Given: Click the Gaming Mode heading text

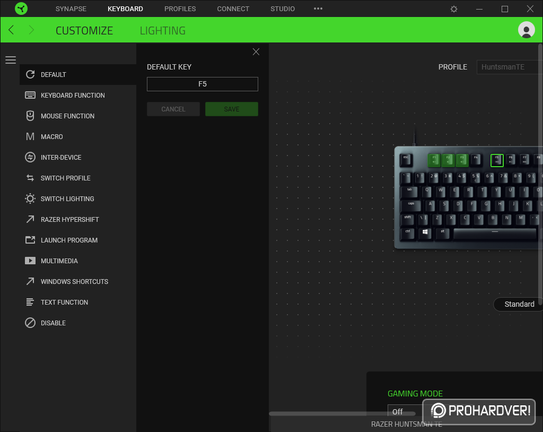Looking at the screenshot, I should click(415, 394).
